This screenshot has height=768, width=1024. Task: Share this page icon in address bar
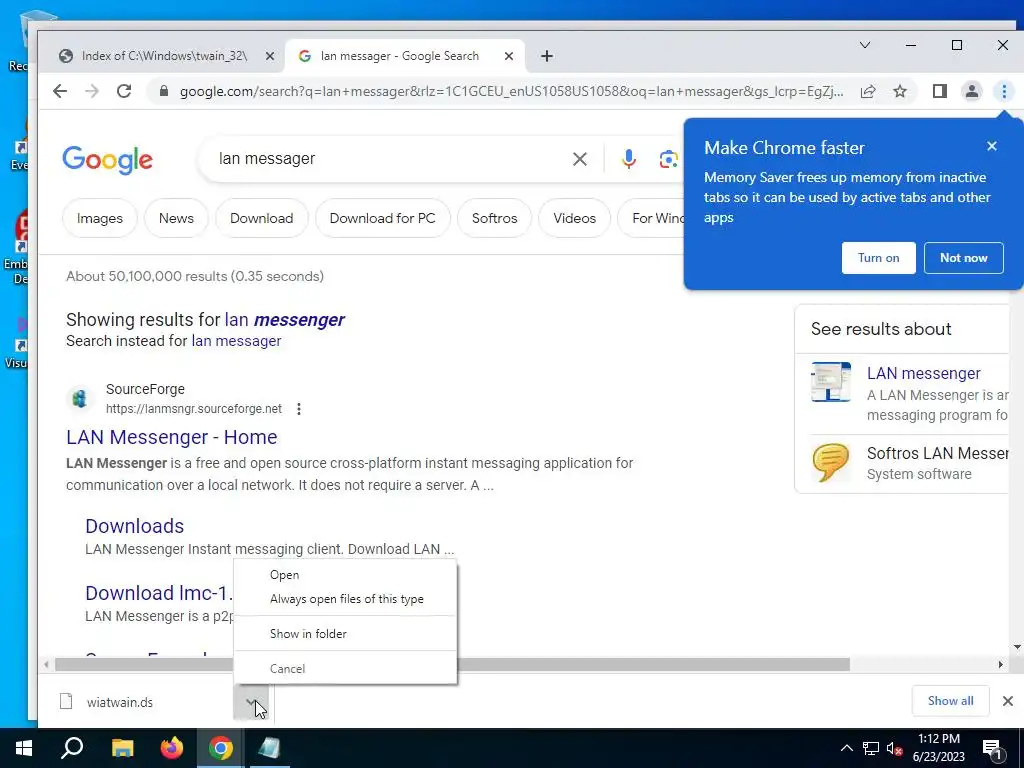click(x=868, y=91)
